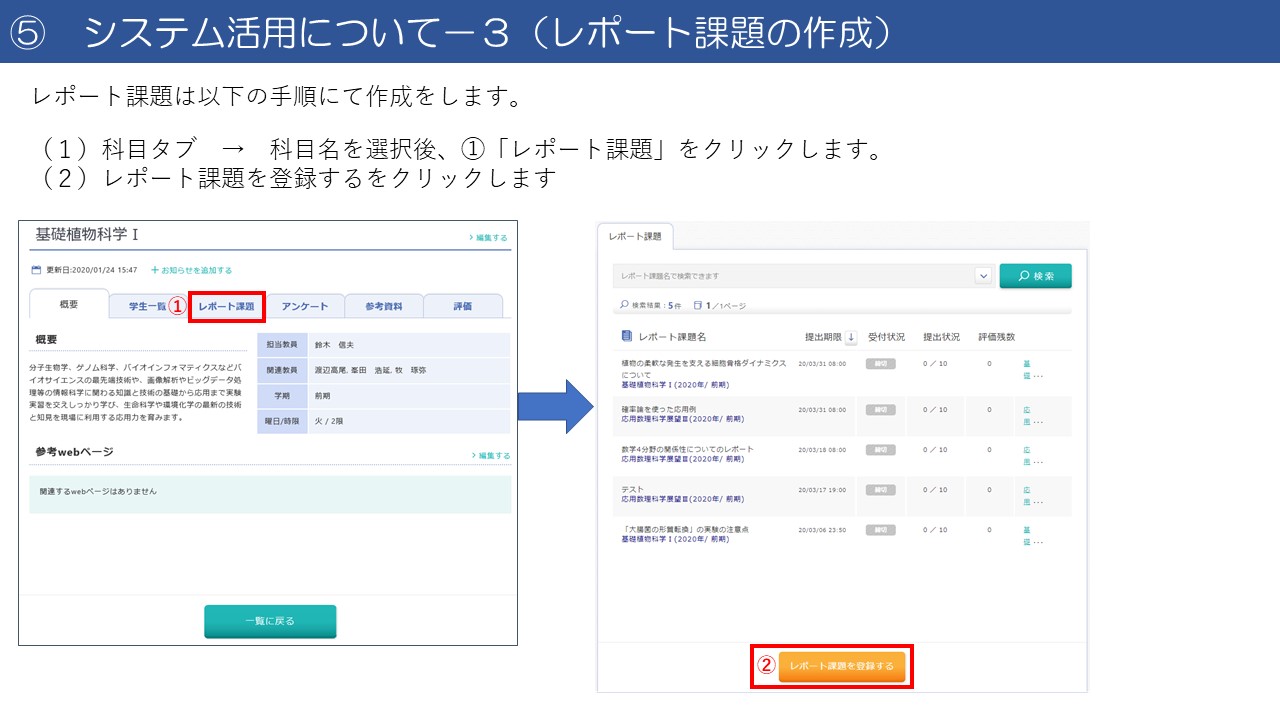Click the 評価残数 column header
This screenshot has width=1280, height=720.
(996, 337)
